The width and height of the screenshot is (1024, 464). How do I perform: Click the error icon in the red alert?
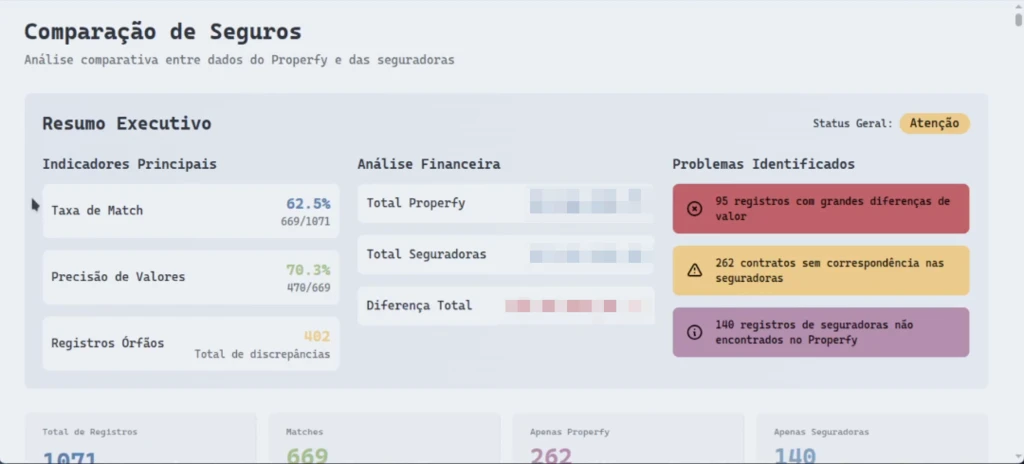point(695,208)
